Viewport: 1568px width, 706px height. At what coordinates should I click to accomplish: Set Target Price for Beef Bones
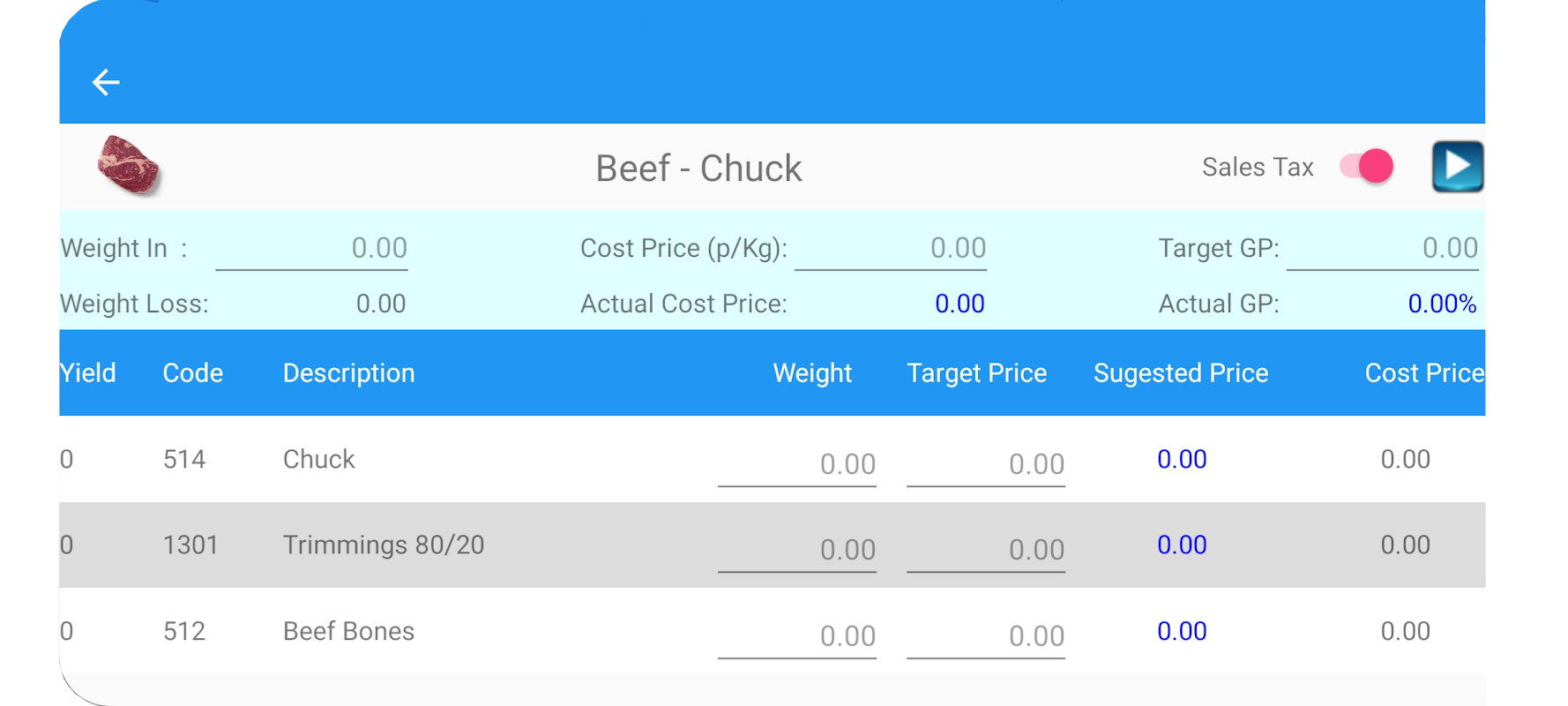[986, 635]
